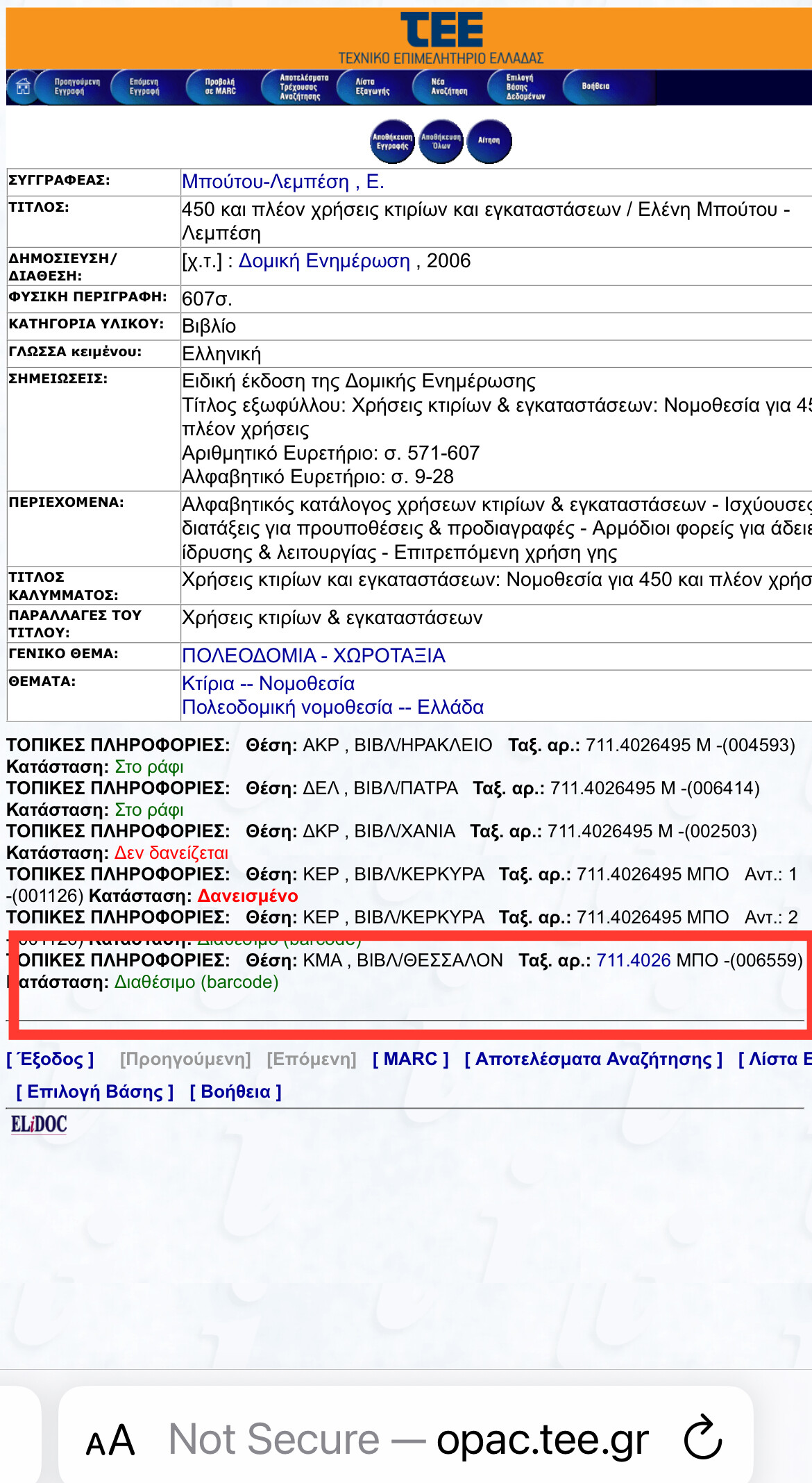Open the Safari AA text size menu
The height and width of the screenshot is (1483, 812).
tap(110, 1439)
